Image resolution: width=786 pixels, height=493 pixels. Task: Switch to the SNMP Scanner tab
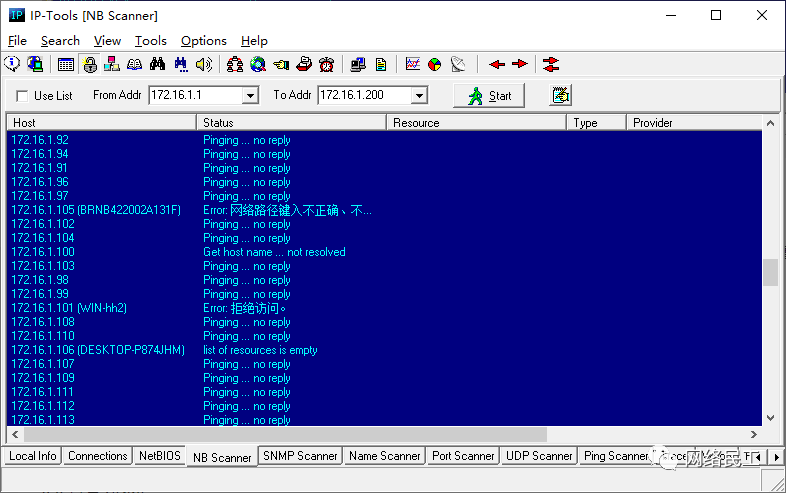tap(300, 456)
